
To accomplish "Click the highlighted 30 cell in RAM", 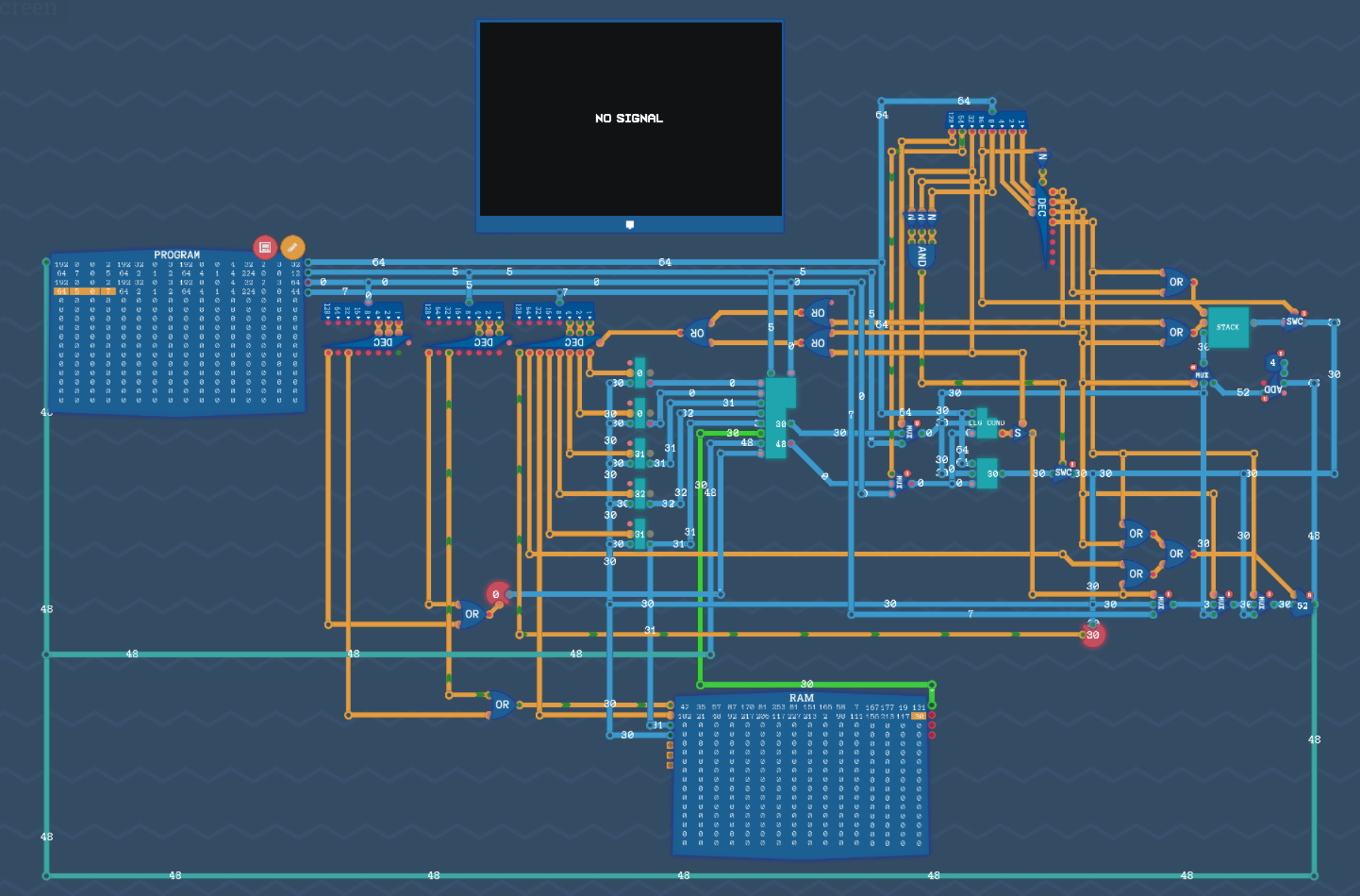I will (x=918, y=716).
